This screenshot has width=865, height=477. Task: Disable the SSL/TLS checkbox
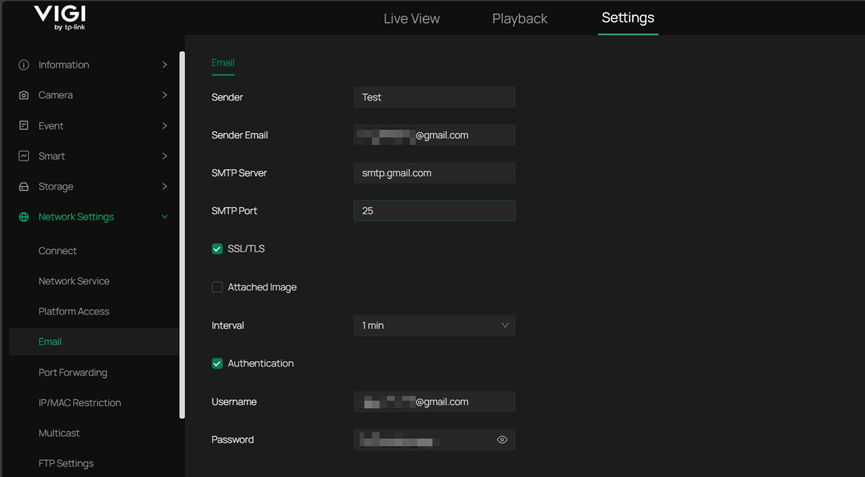coord(217,249)
